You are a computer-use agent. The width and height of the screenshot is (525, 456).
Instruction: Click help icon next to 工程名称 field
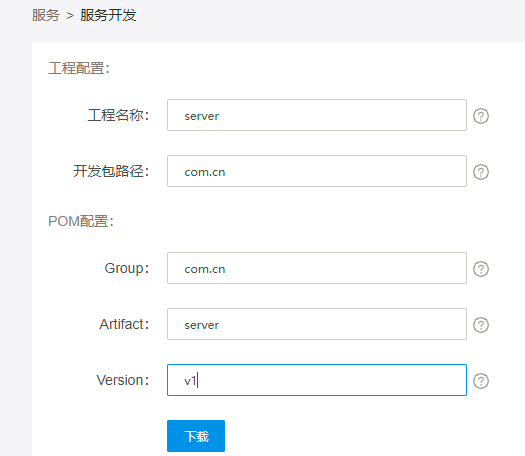coord(481,116)
